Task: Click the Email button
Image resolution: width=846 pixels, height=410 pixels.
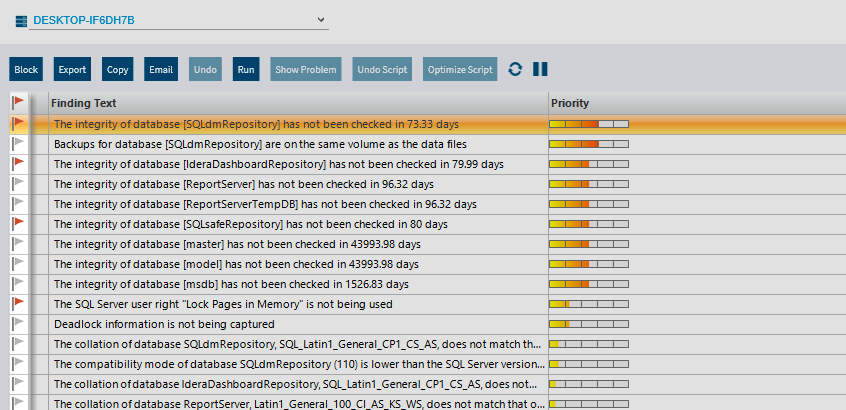Action: [x=161, y=70]
